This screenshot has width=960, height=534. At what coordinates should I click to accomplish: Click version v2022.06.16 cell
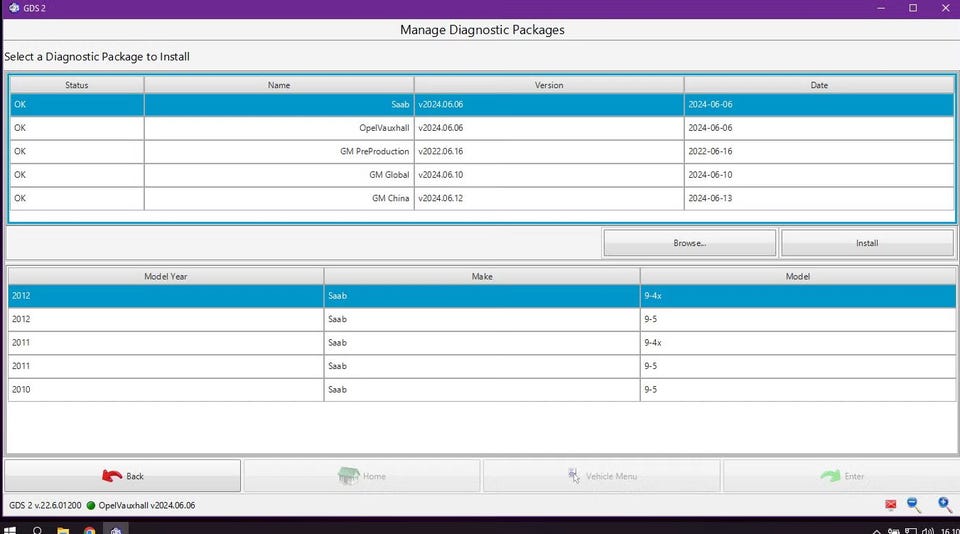(x=549, y=151)
